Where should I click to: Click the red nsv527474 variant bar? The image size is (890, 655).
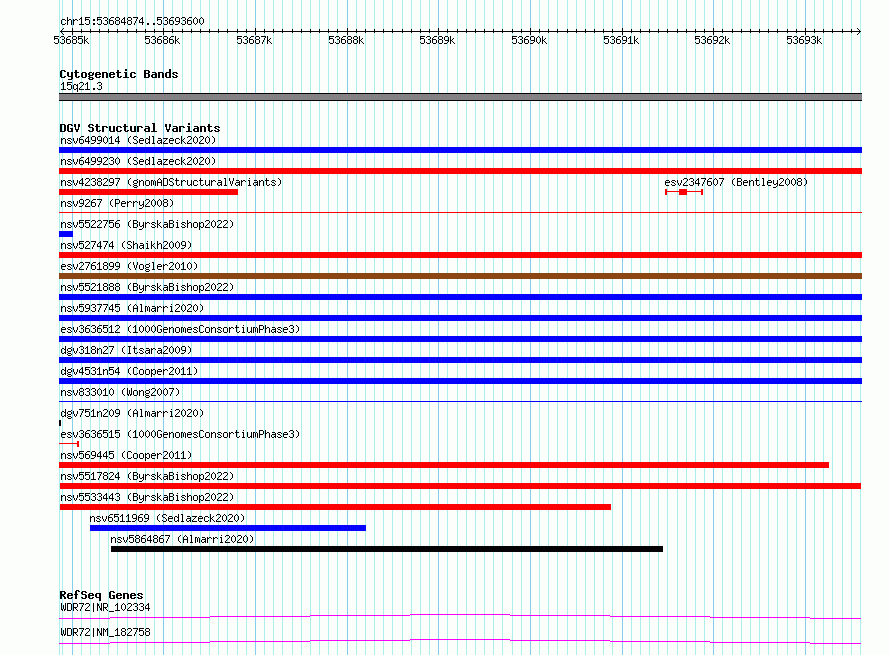click(460, 255)
